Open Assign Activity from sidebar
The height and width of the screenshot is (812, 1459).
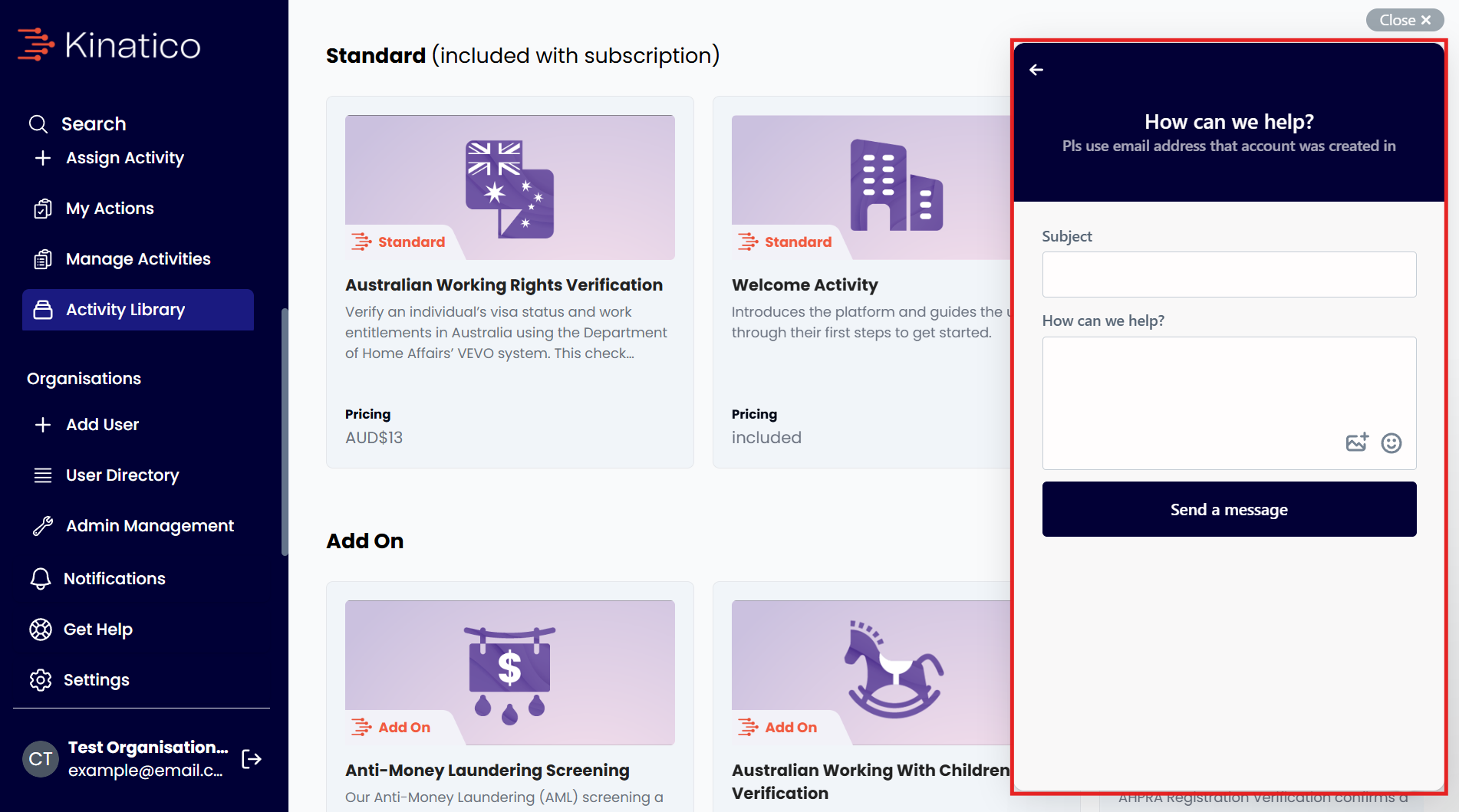pos(110,158)
